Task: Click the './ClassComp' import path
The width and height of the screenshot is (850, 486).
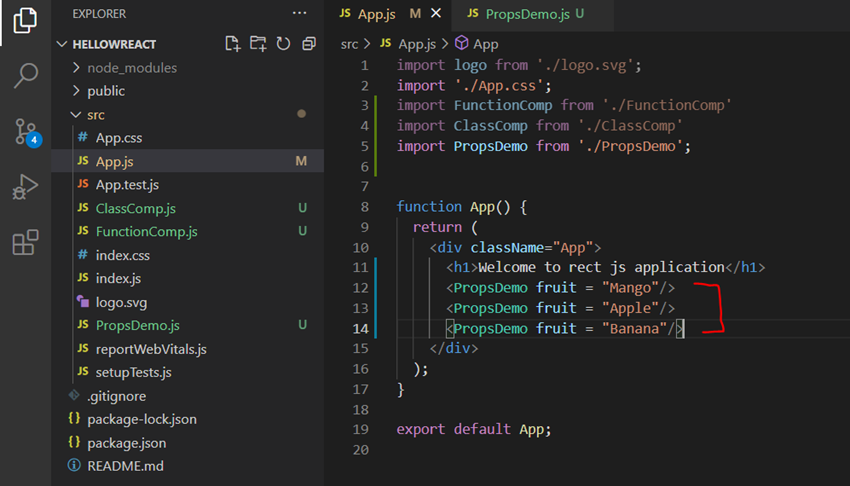Action: click(630, 126)
